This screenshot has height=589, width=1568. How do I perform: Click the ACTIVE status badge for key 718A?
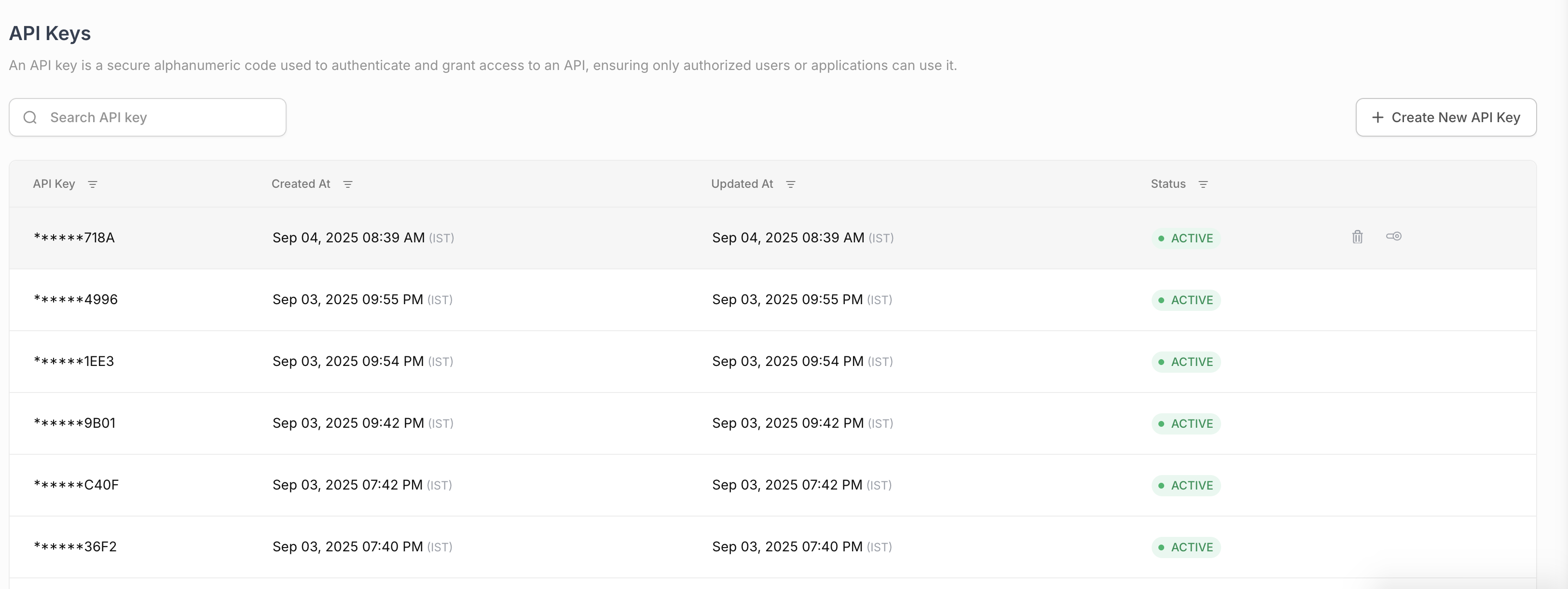[1185, 238]
